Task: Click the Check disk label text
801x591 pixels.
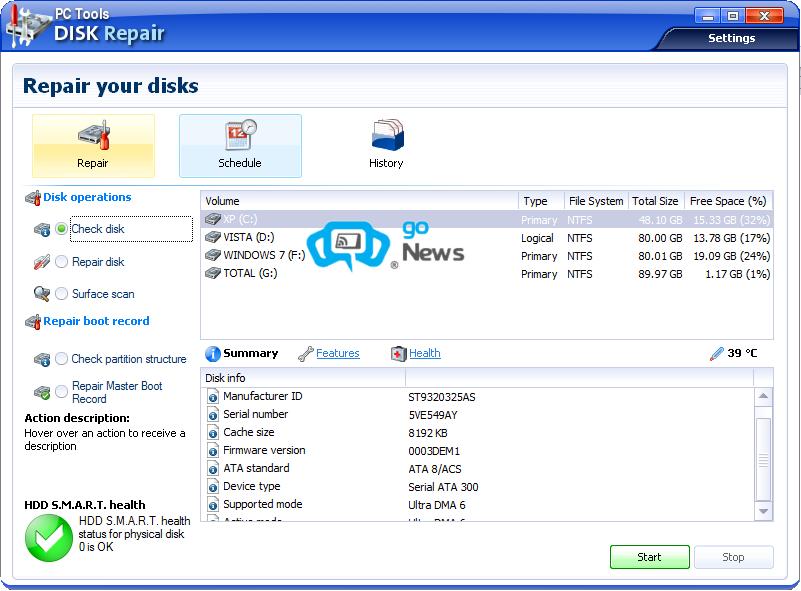Action: point(98,229)
